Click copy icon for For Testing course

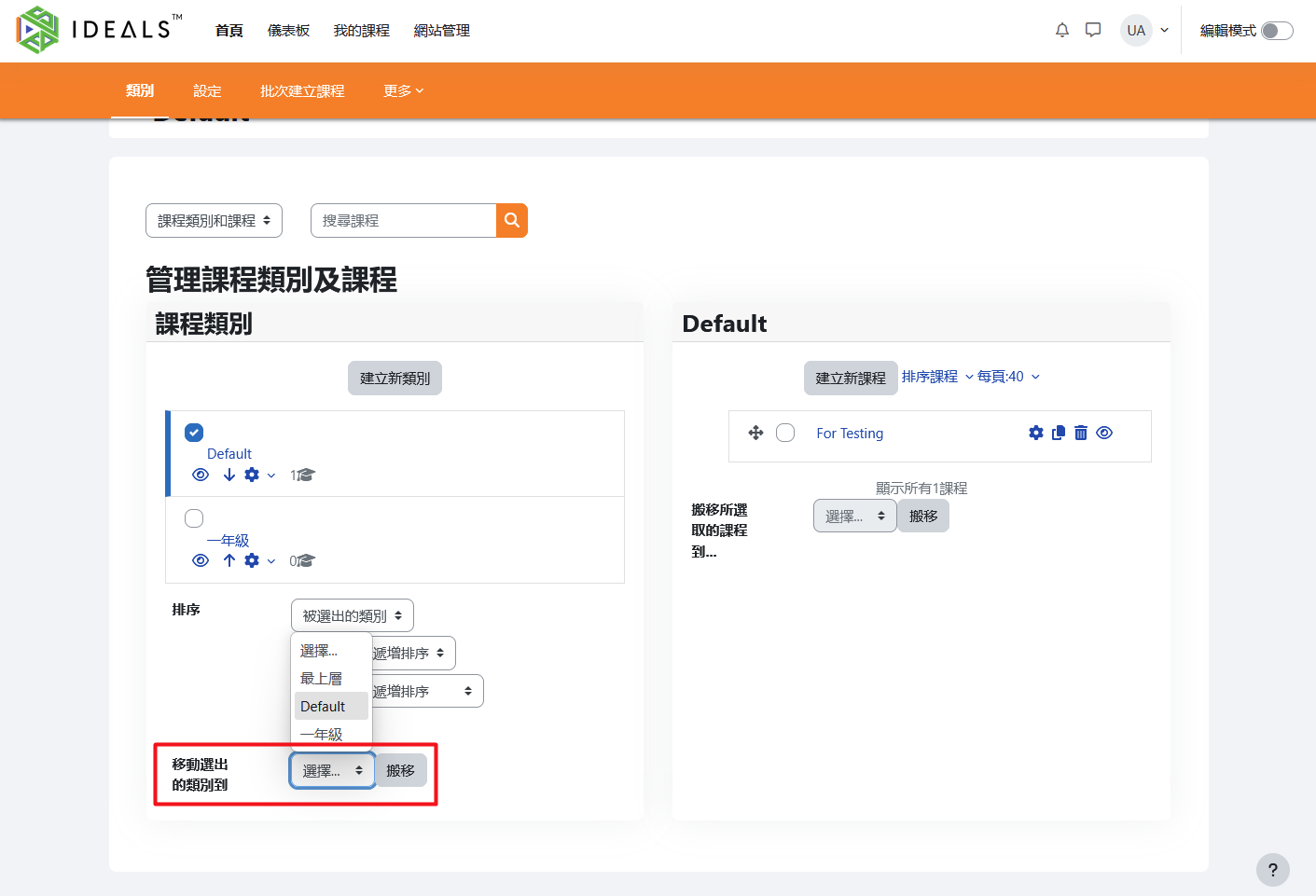1059,433
